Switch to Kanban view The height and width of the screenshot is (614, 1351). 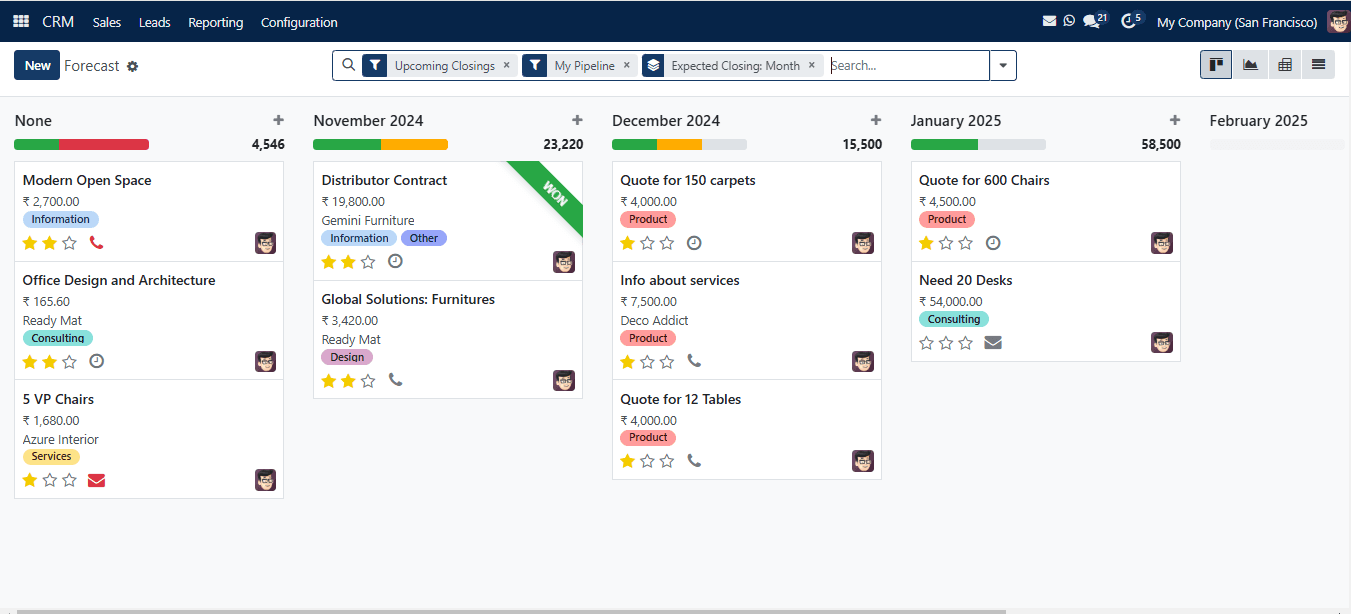coord(1217,65)
